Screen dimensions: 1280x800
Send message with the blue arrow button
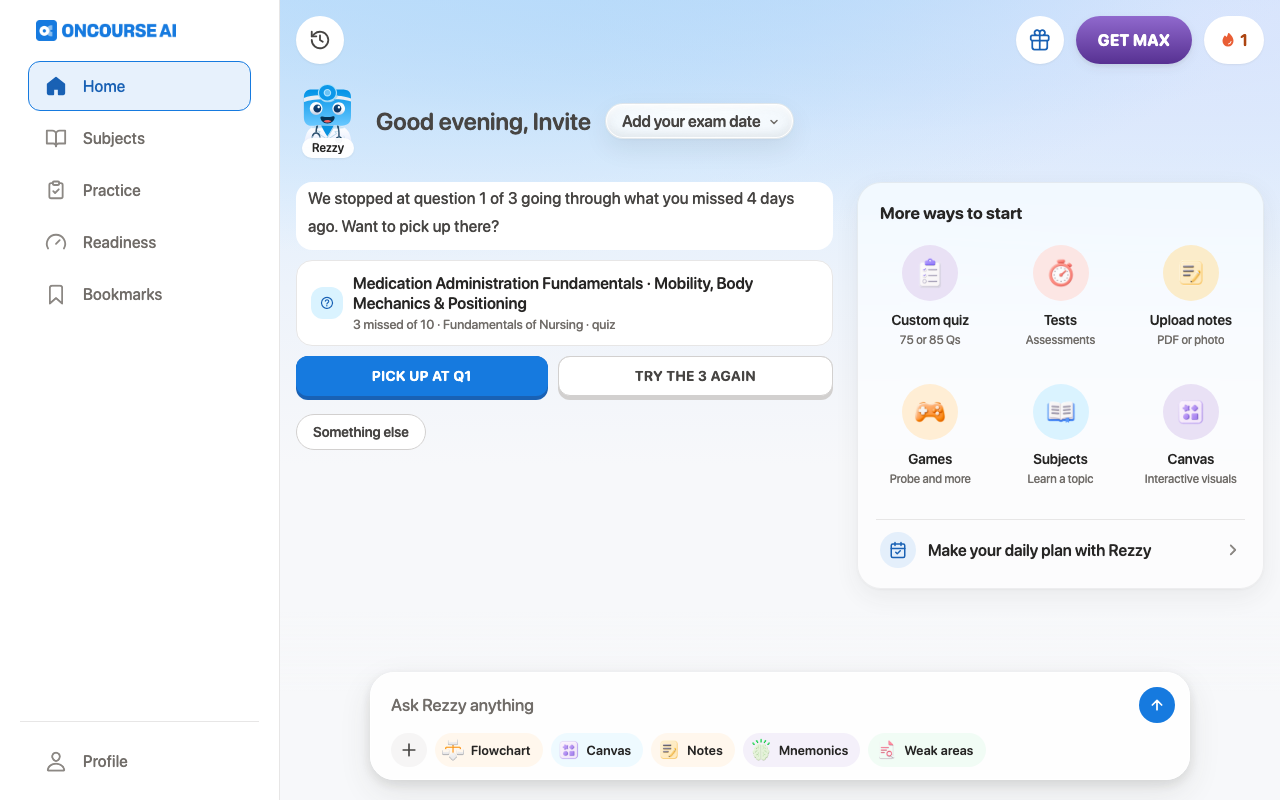[x=1157, y=705]
